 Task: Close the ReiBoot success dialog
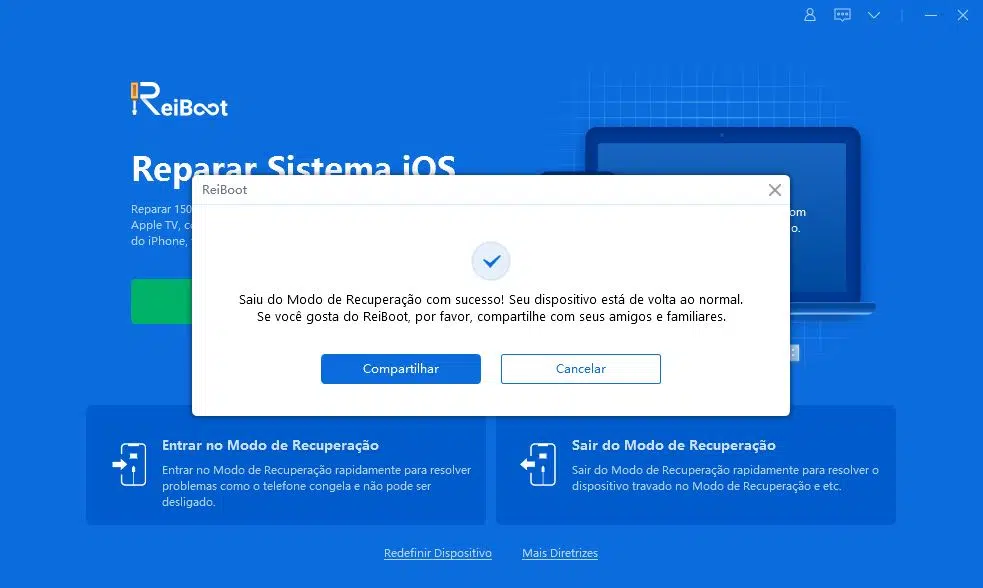click(774, 189)
